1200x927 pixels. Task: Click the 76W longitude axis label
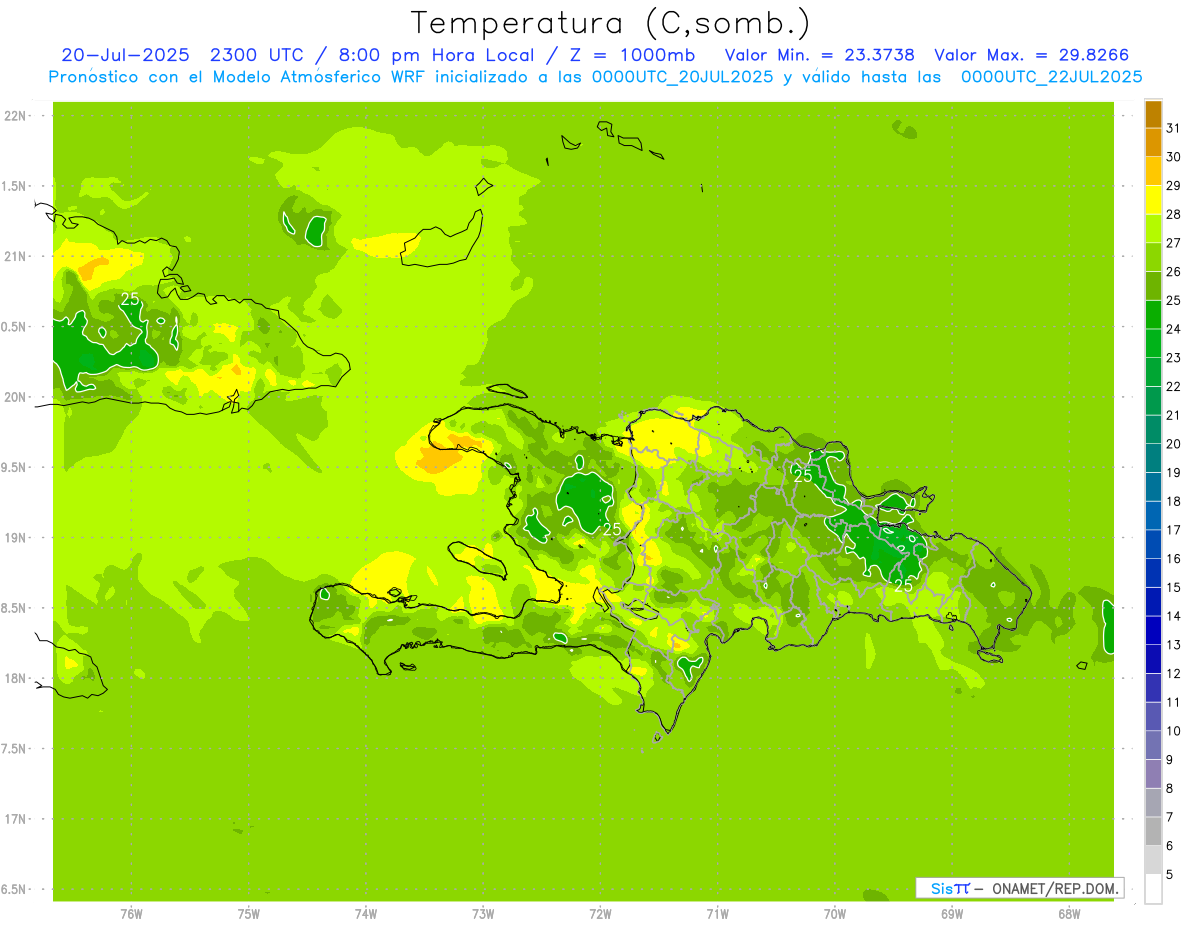click(x=131, y=913)
